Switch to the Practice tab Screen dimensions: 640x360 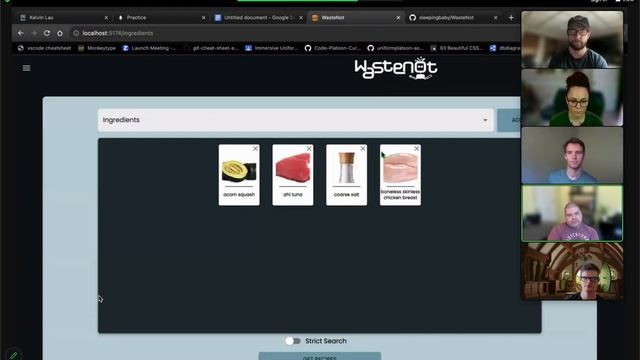pyautogui.click(x=160, y=18)
